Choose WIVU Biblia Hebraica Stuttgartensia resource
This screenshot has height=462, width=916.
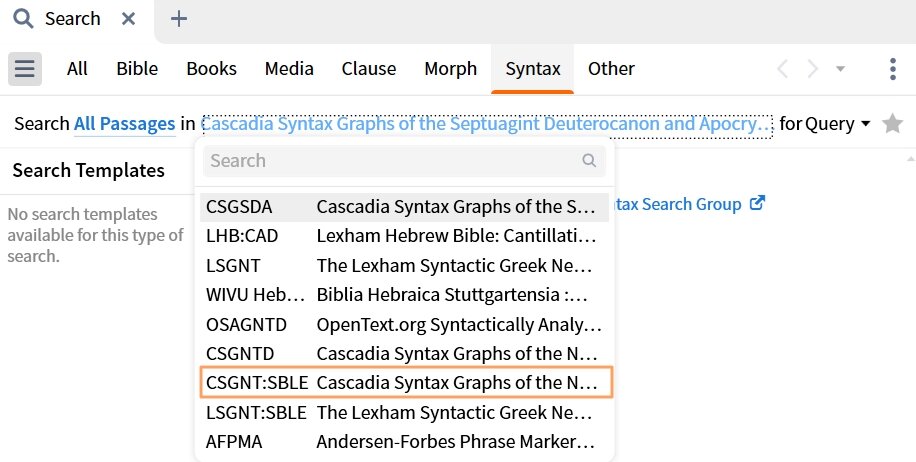pyautogui.click(x=404, y=295)
